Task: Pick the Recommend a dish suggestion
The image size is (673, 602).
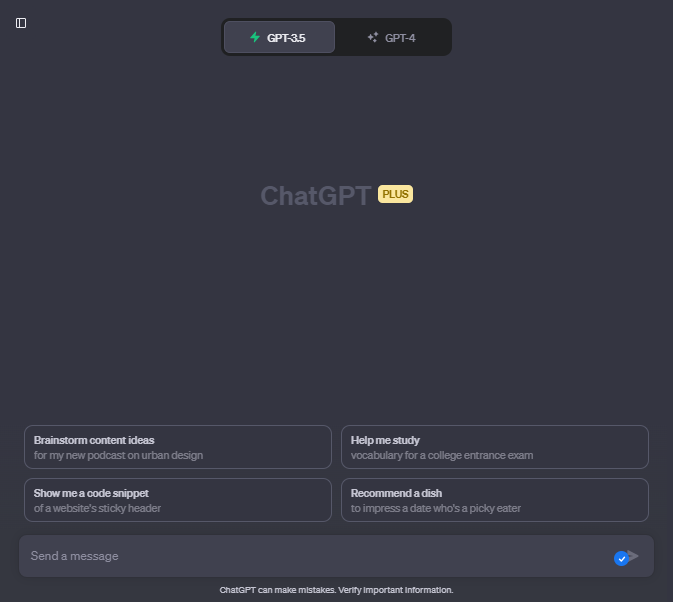Action: click(494, 500)
